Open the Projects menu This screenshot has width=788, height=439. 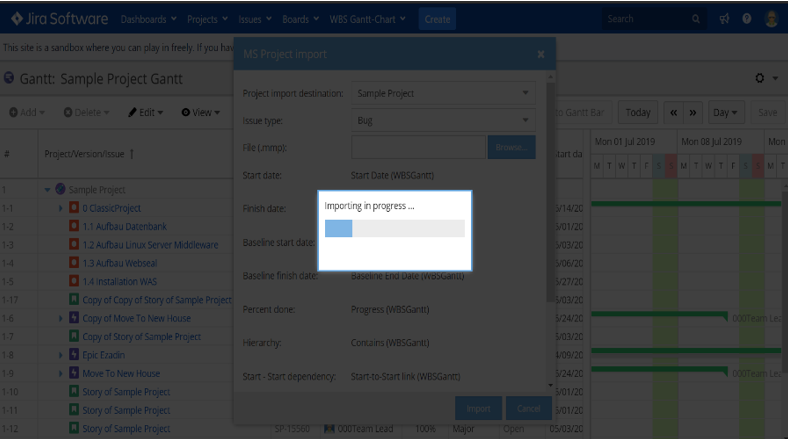tap(207, 19)
